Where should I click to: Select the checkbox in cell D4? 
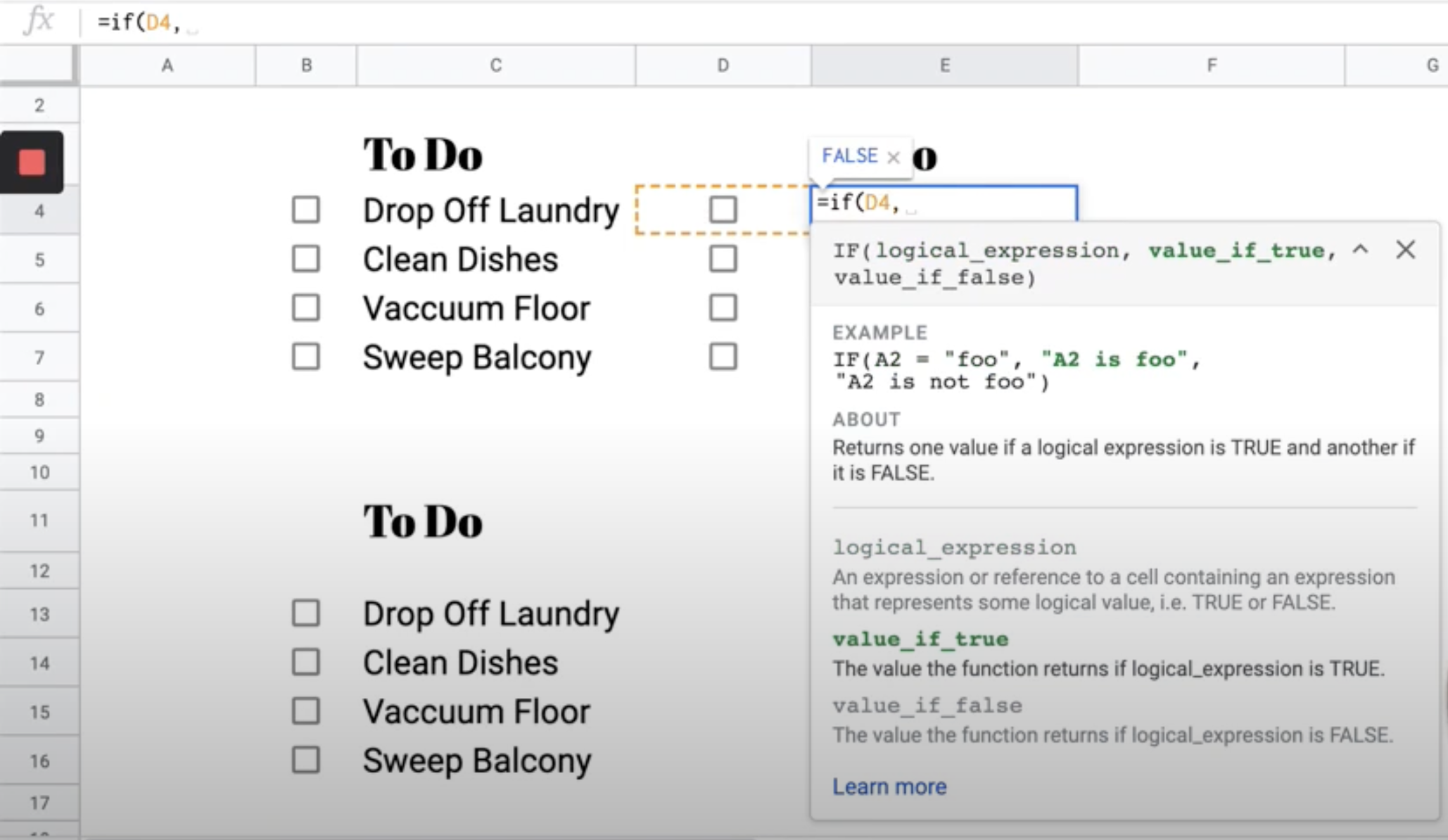(723, 210)
